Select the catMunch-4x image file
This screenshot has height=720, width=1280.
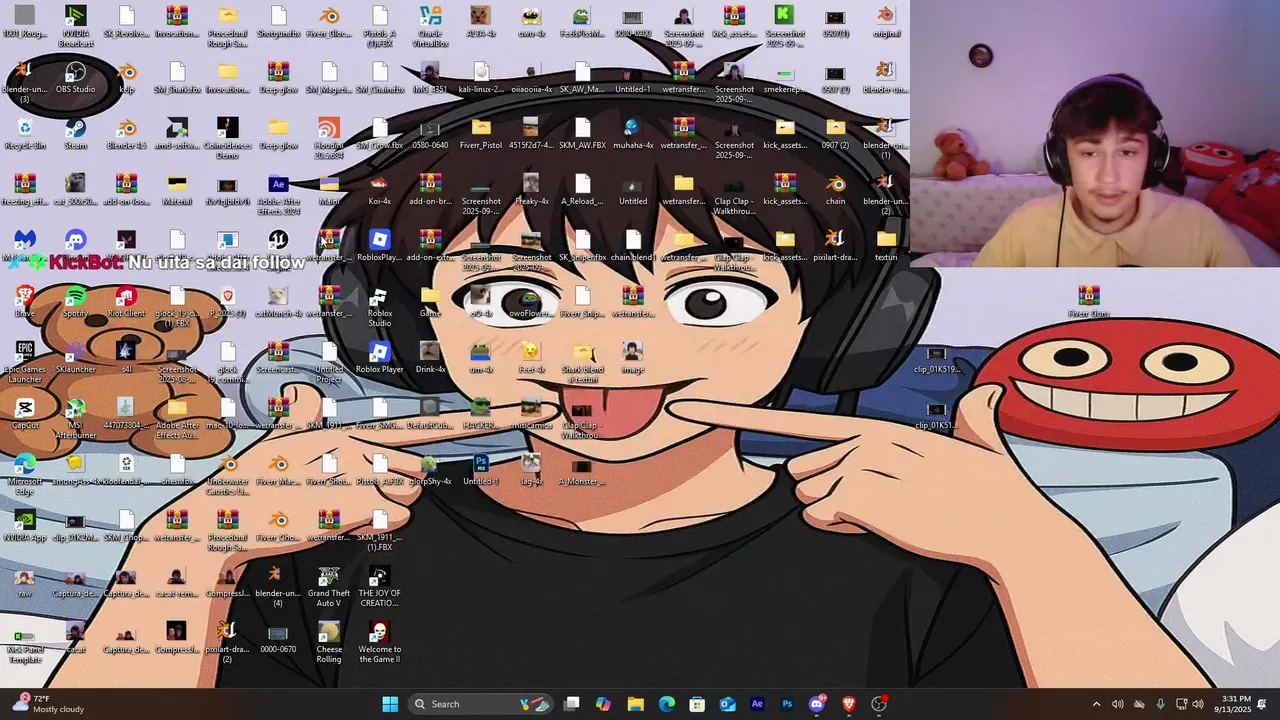pos(278,301)
